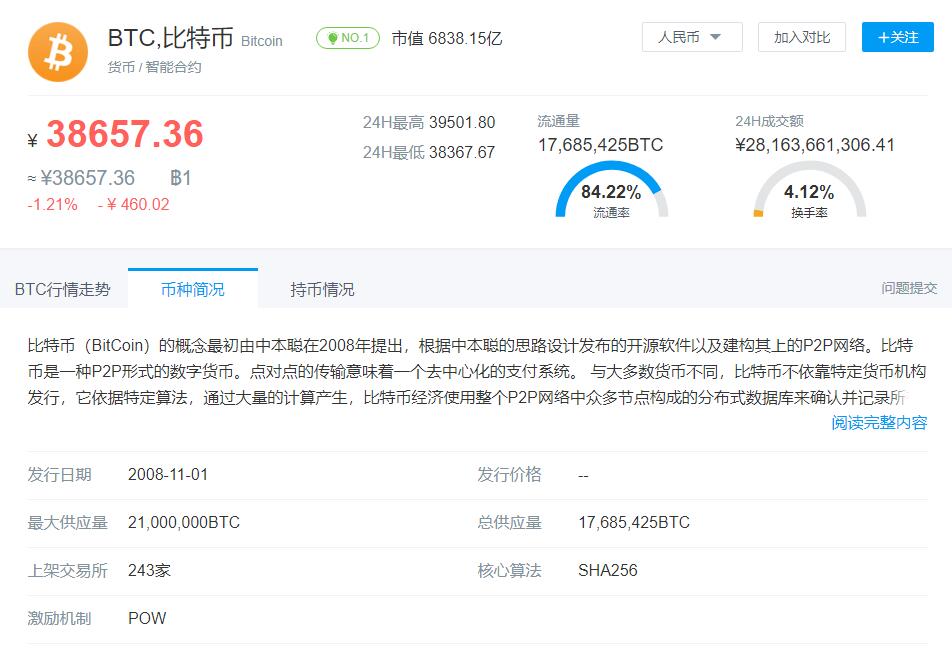Click the 流通量 17,685,425BTC value
The height and width of the screenshot is (655, 952).
[x=600, y=144]
